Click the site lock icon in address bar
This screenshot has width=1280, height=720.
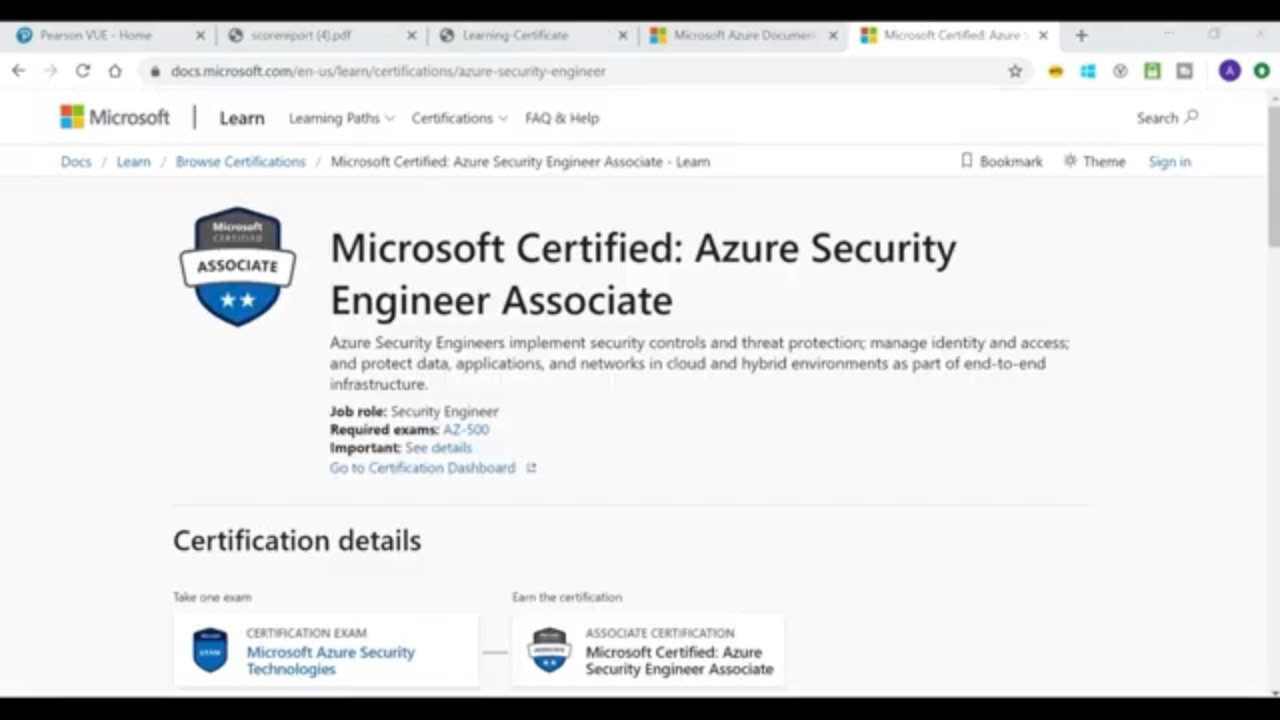click(154, 71)
